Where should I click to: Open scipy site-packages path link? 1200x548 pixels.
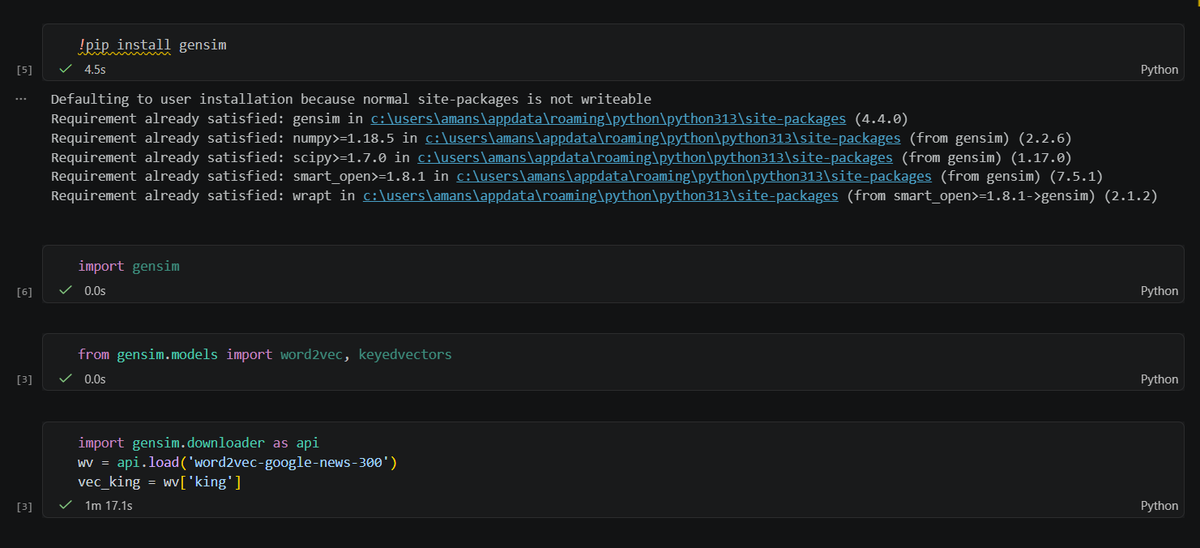tap(655, 157)
